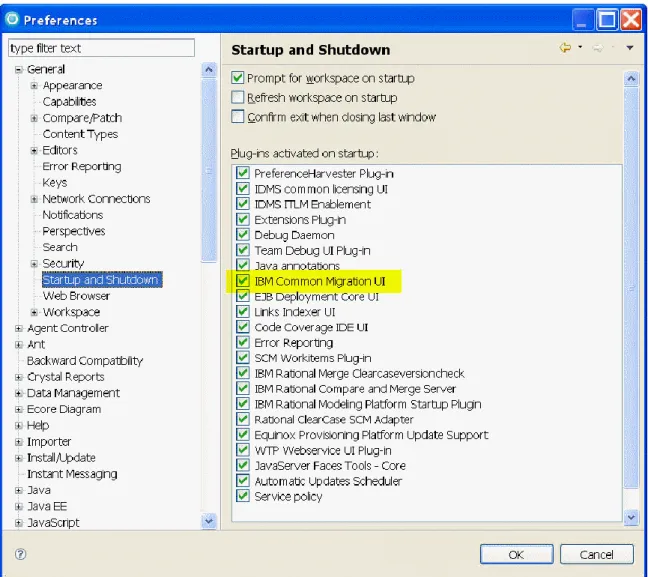This screenshot has height=577, width=648.
Task: Click the type filter text field
Action: (101, 48)
